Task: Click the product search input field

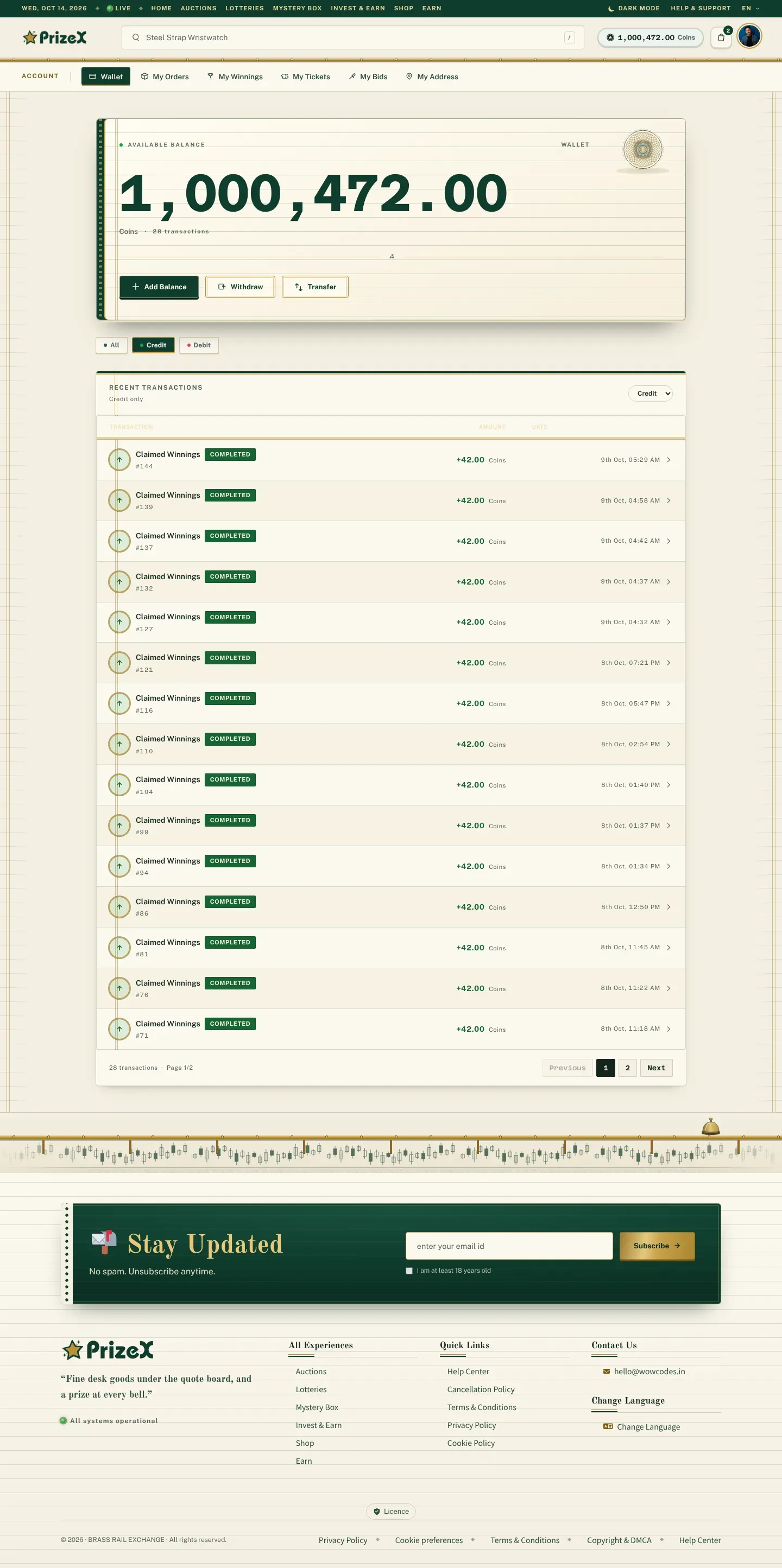Action: pyautogui.click(x=353, y=38)
